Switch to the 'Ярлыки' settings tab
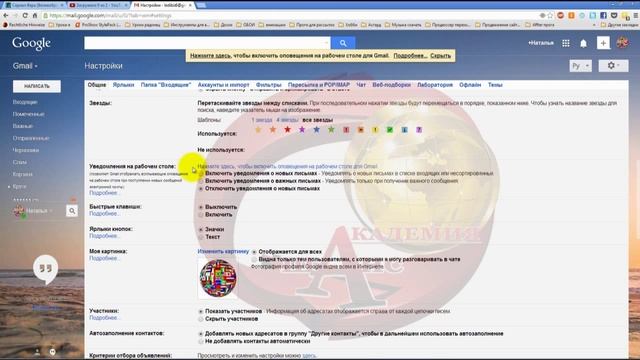The image size is (640, 360). pyautogui.click(x=123, y=85)
